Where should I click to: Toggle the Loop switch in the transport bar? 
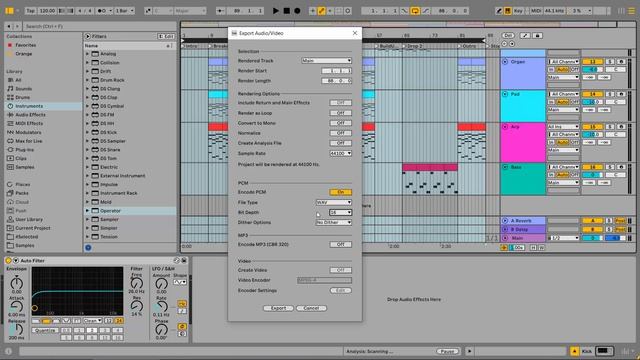[x=415, y=11]
